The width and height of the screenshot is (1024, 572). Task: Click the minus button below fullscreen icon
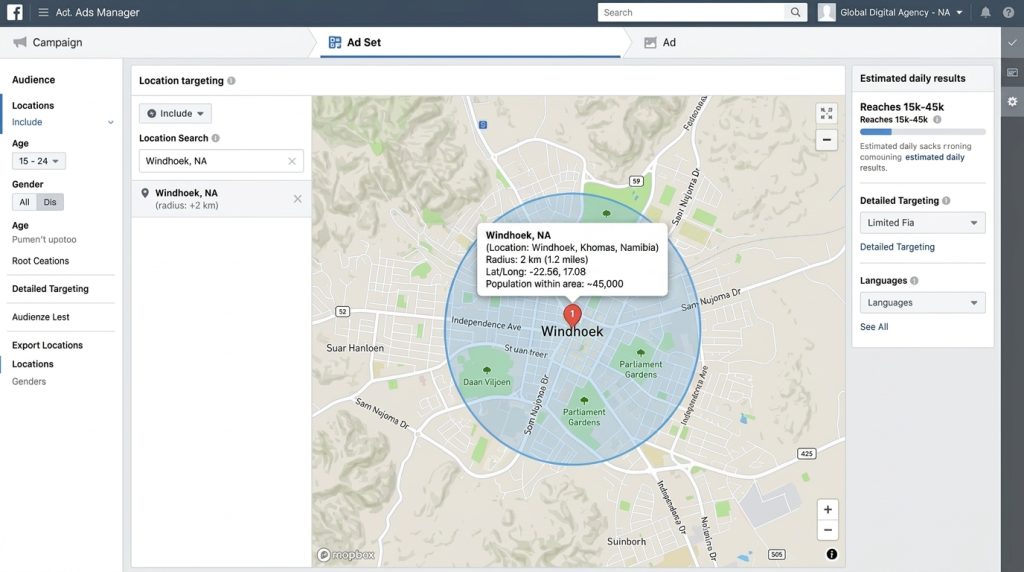(x=827, y=140)
